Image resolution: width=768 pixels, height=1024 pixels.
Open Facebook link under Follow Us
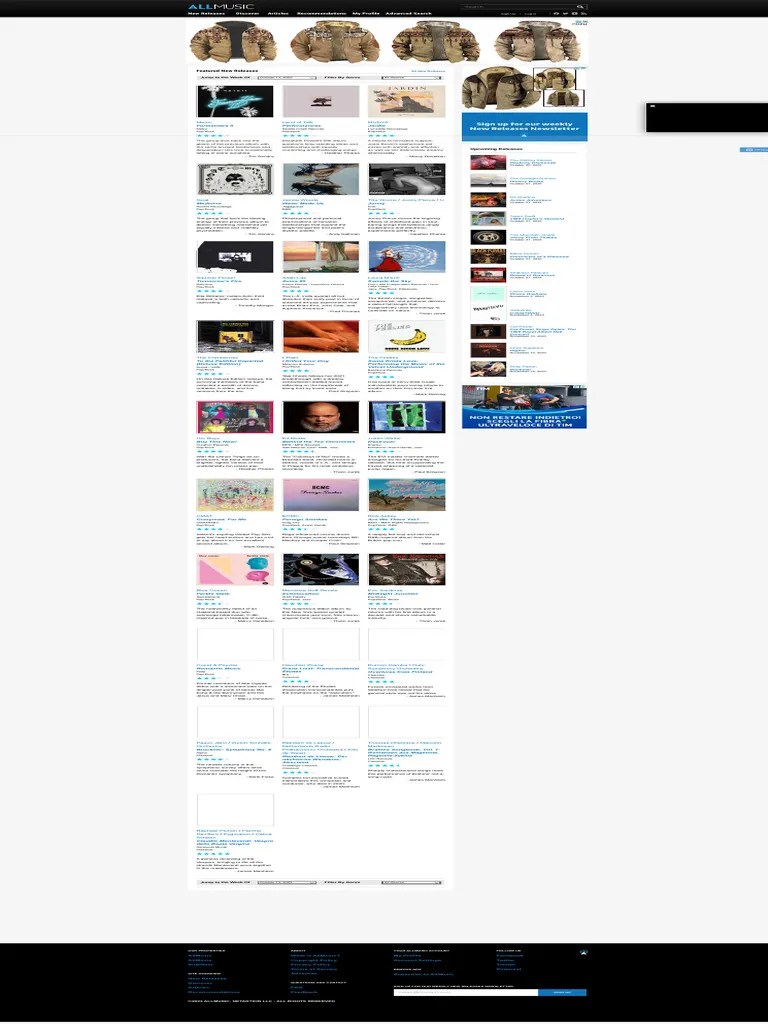[x=509, y=955]
